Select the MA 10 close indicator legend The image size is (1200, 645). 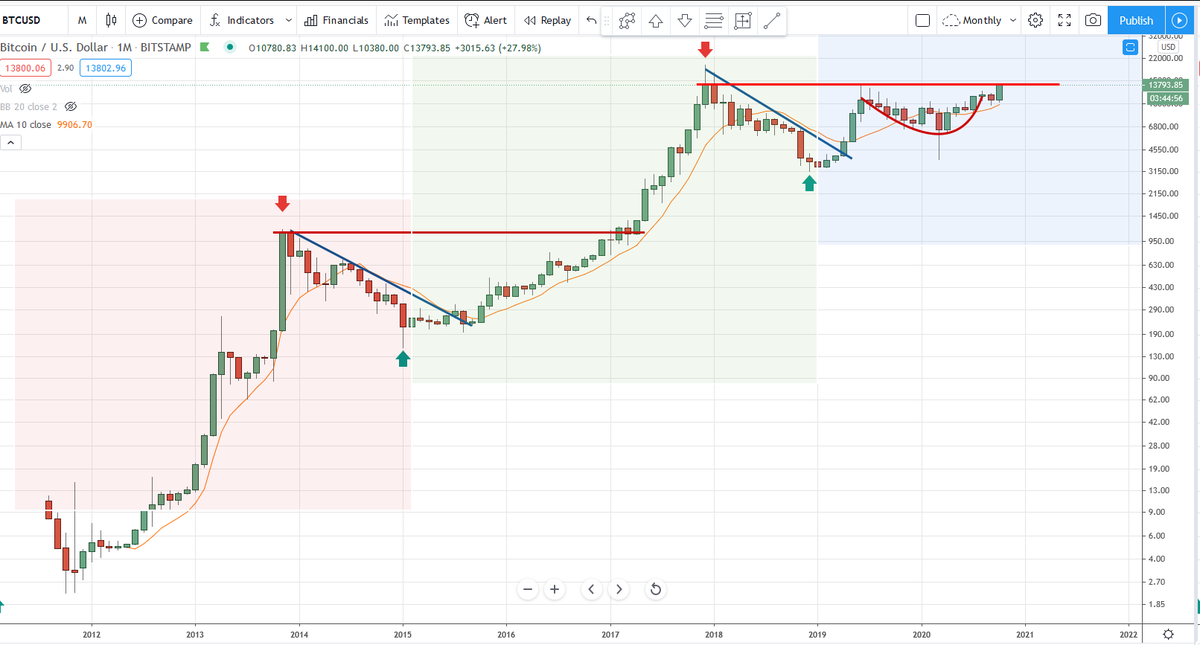tap(46, 124)
